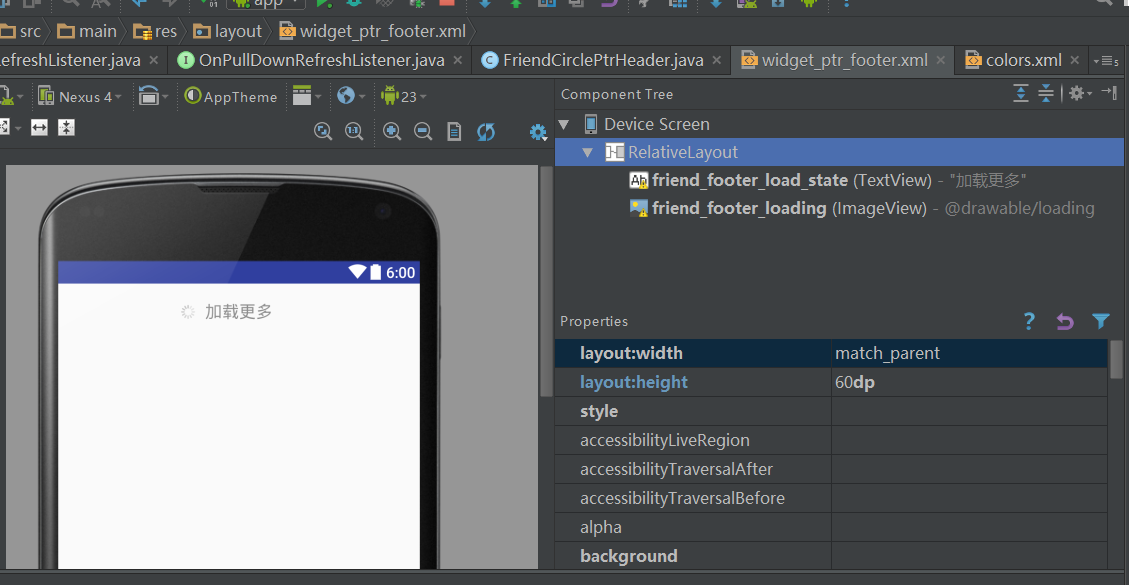Show hidden editor tabs list
Screen dimensions: 1129x585
pyautogui.click(x=1106, y=61)
